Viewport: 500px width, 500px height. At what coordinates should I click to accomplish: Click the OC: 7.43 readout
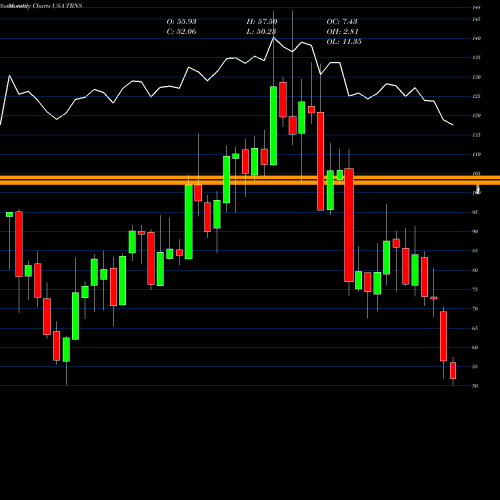[342, 22]
